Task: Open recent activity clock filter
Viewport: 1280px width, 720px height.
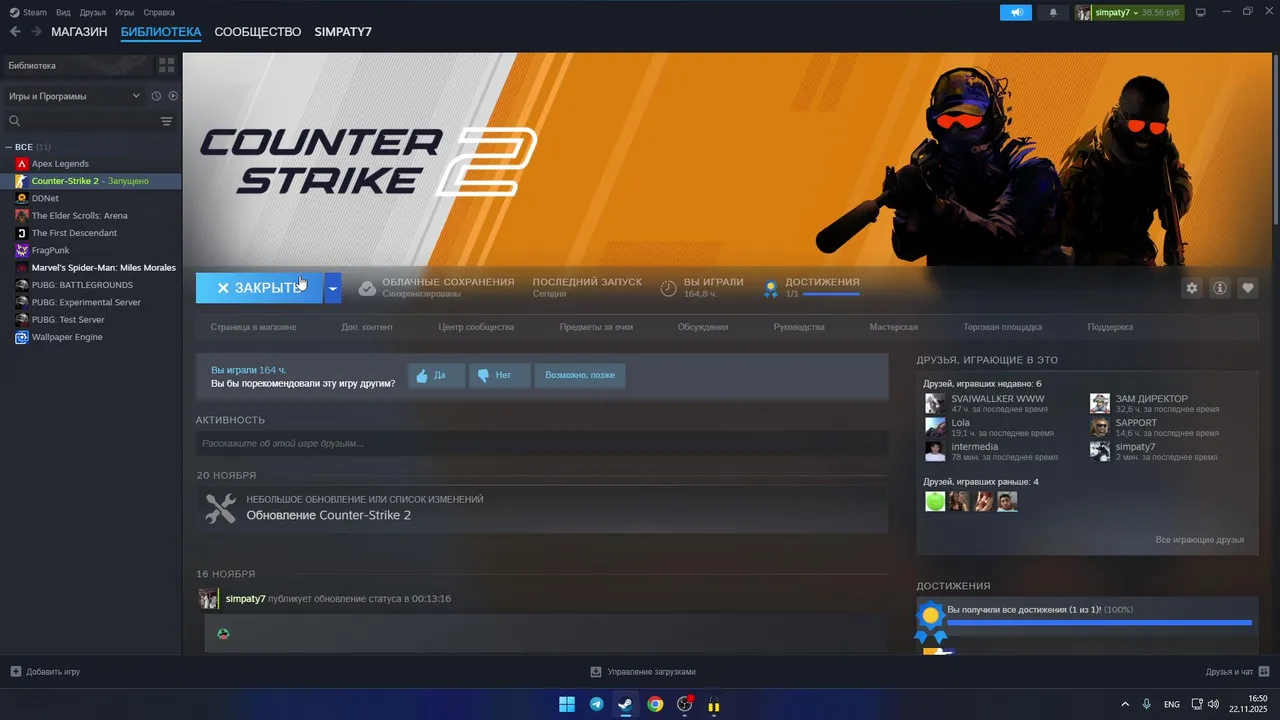Action: pyautogui.click(x=156, y=96)
